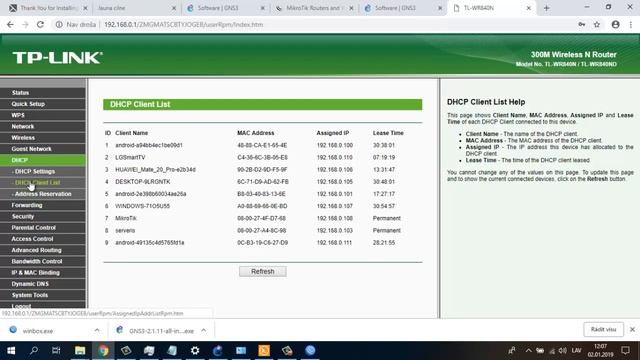Open a new browser tab with plus

(547, 8)
